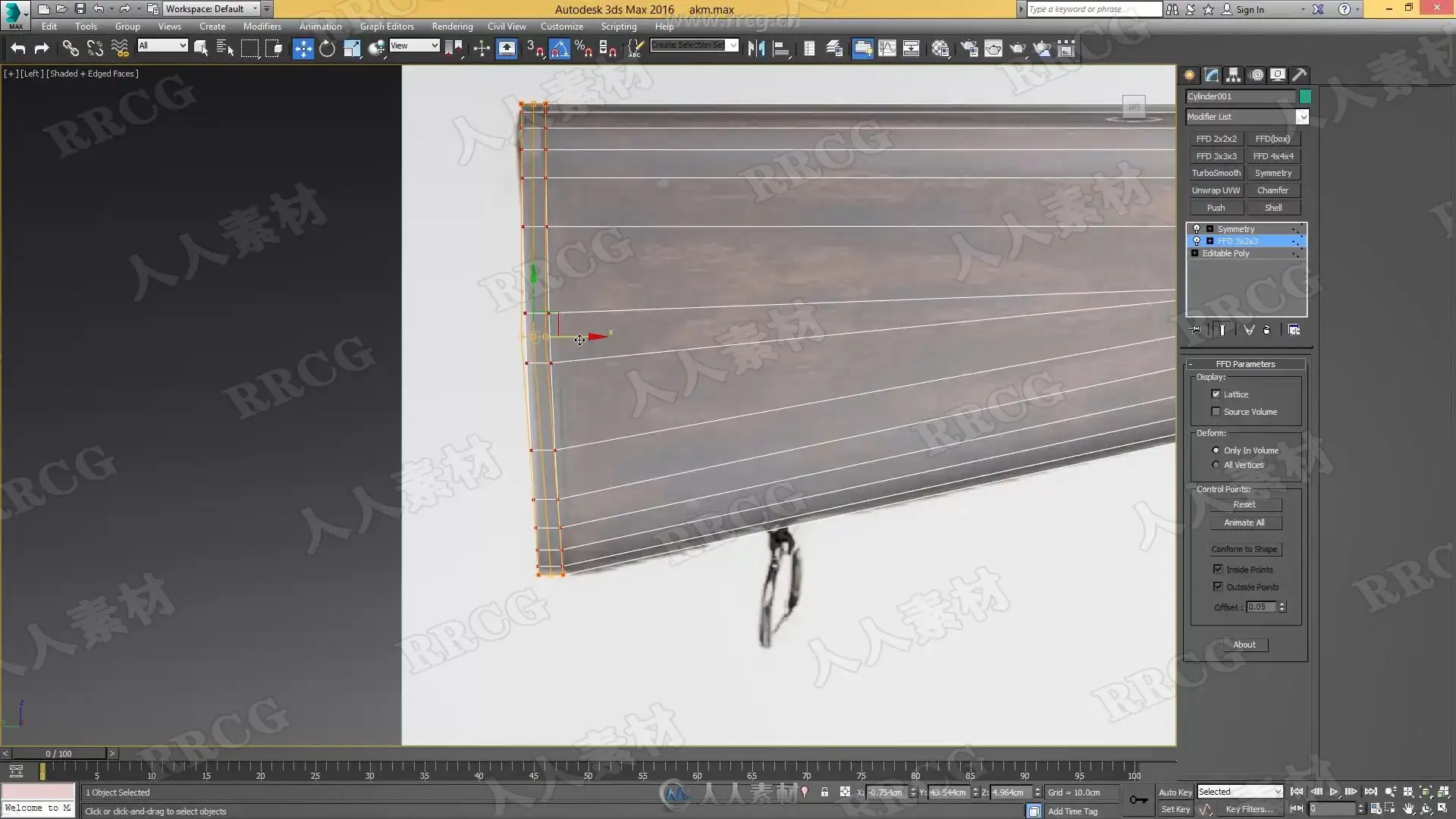Click the Cylinder001 object color swatch
1456x819 pixels.
tap(1305, 96)
